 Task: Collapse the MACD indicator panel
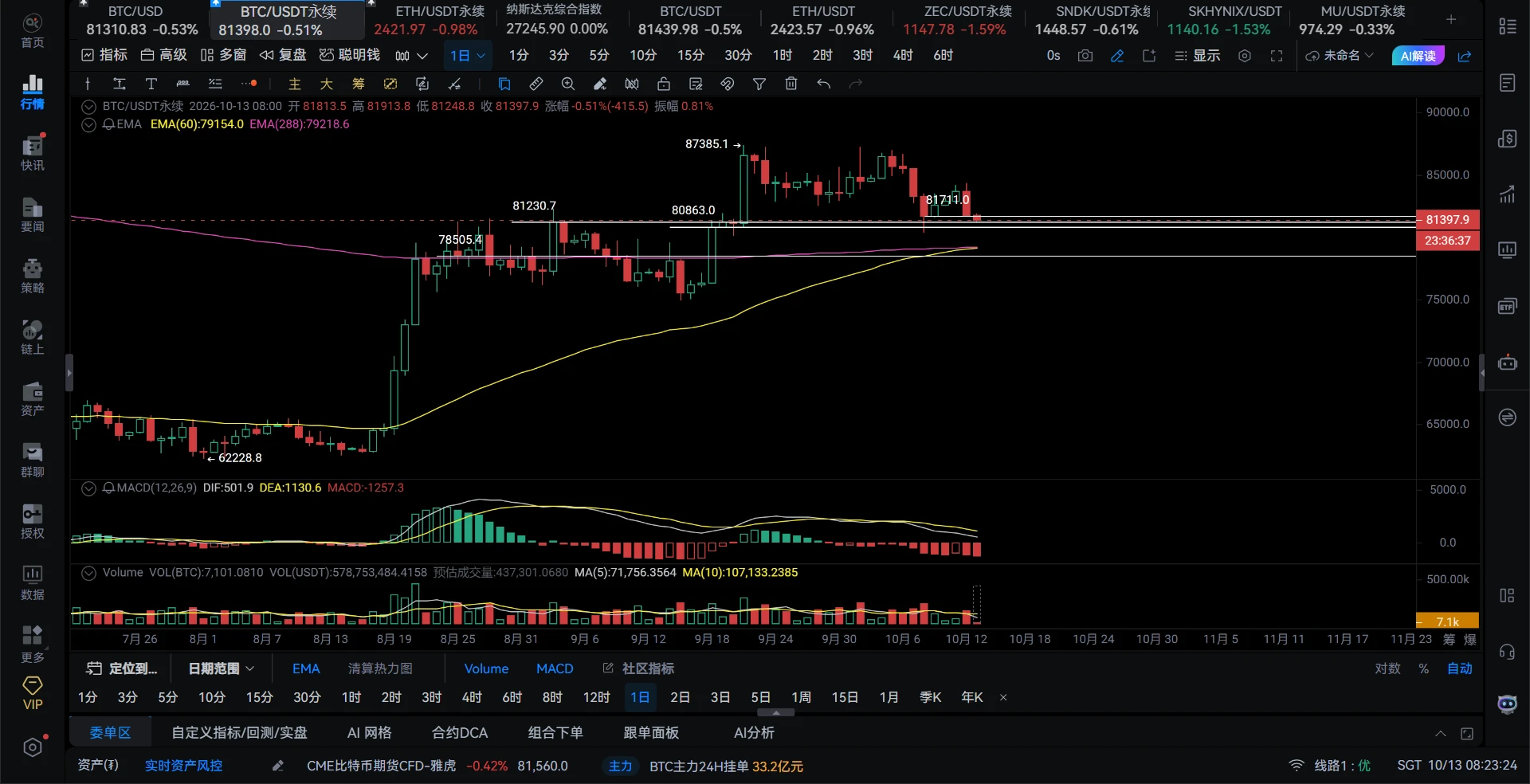89,488
